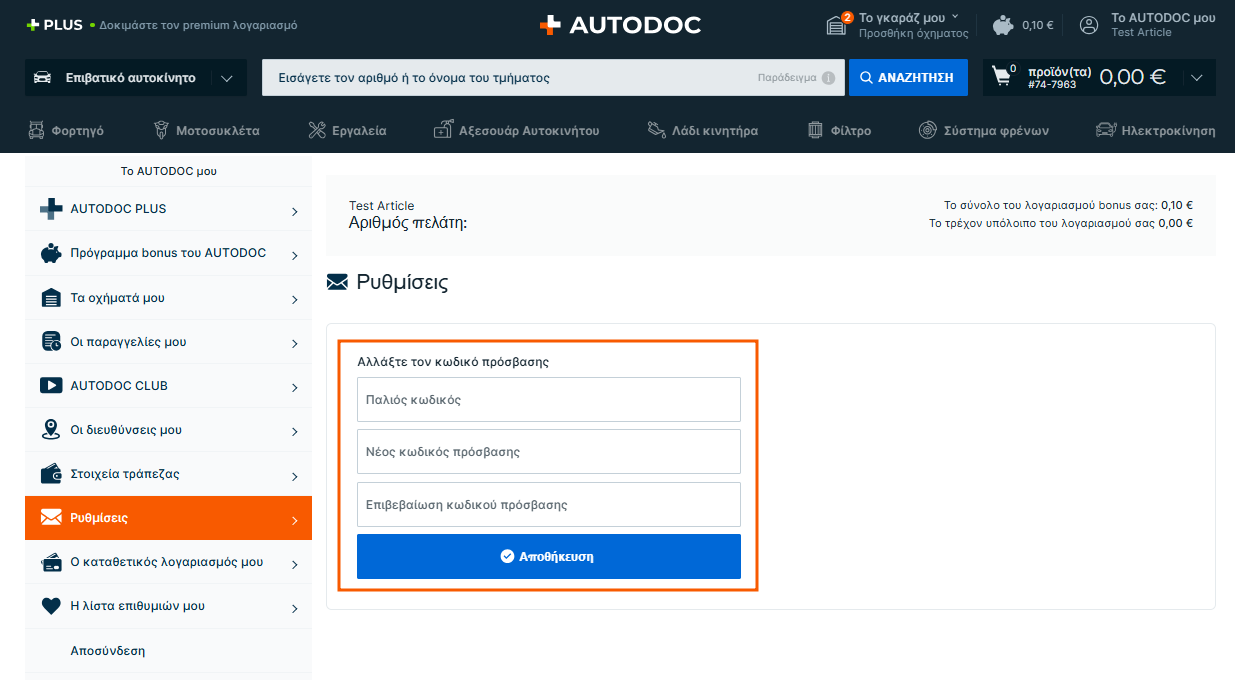1235x698 pixels.
Task: Click the chevron on Τα οχήματά μου row
Action: coord(294,299)
